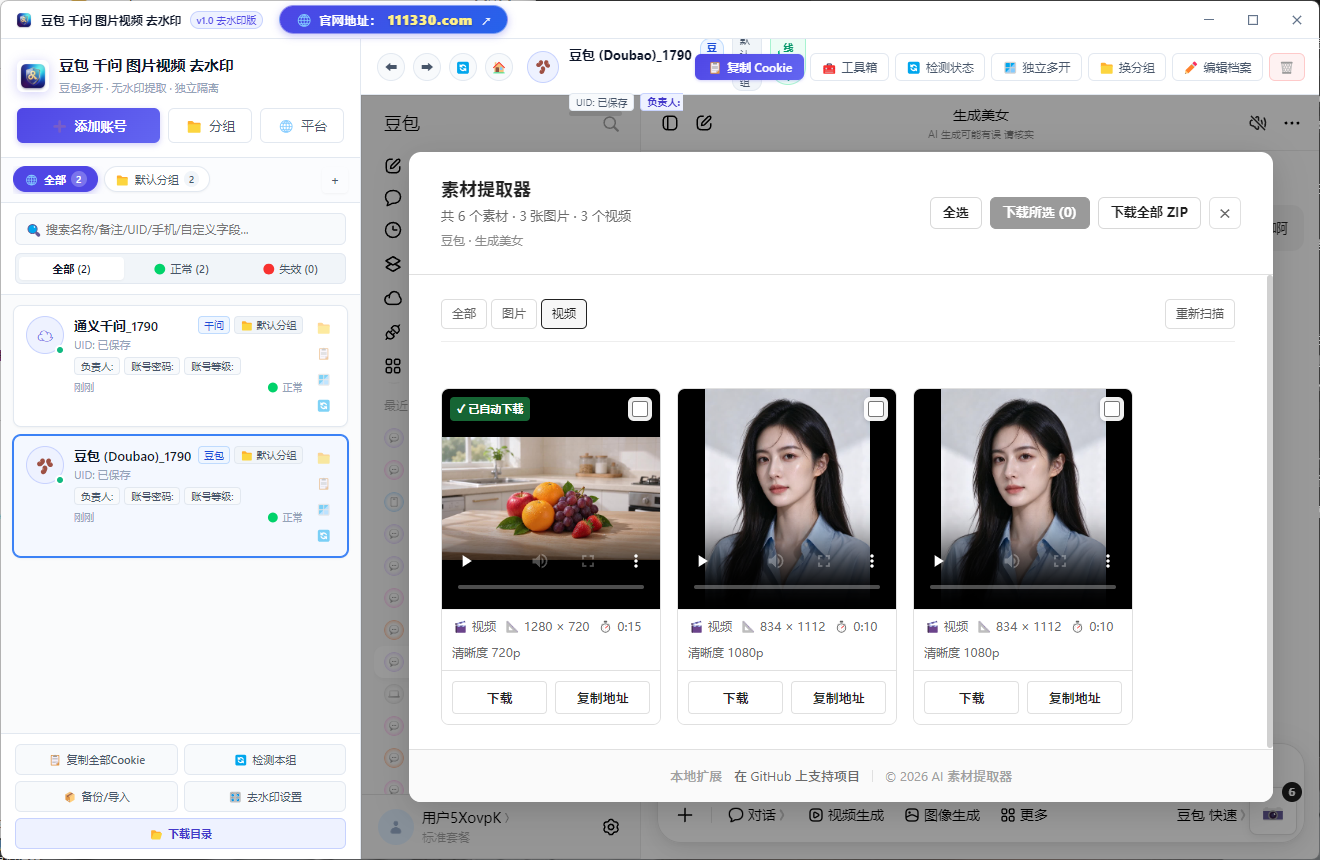Select the 全部 group chip with count 2
Viewport: 1320px width, 860px height.
[56, 180]
